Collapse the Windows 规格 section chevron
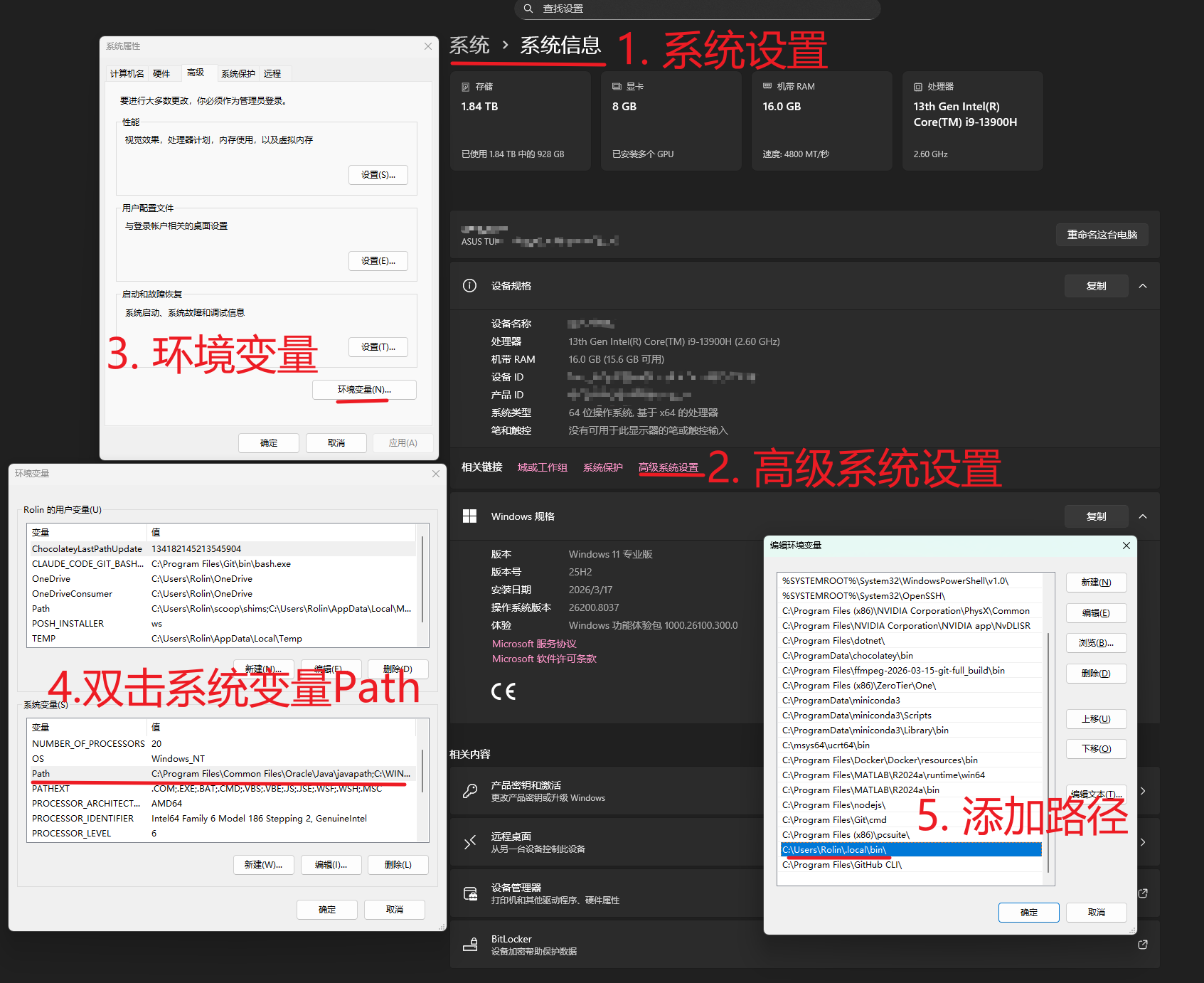Image resolution: width=1204 pixels, height=983 pixels. click(1143, 516)
